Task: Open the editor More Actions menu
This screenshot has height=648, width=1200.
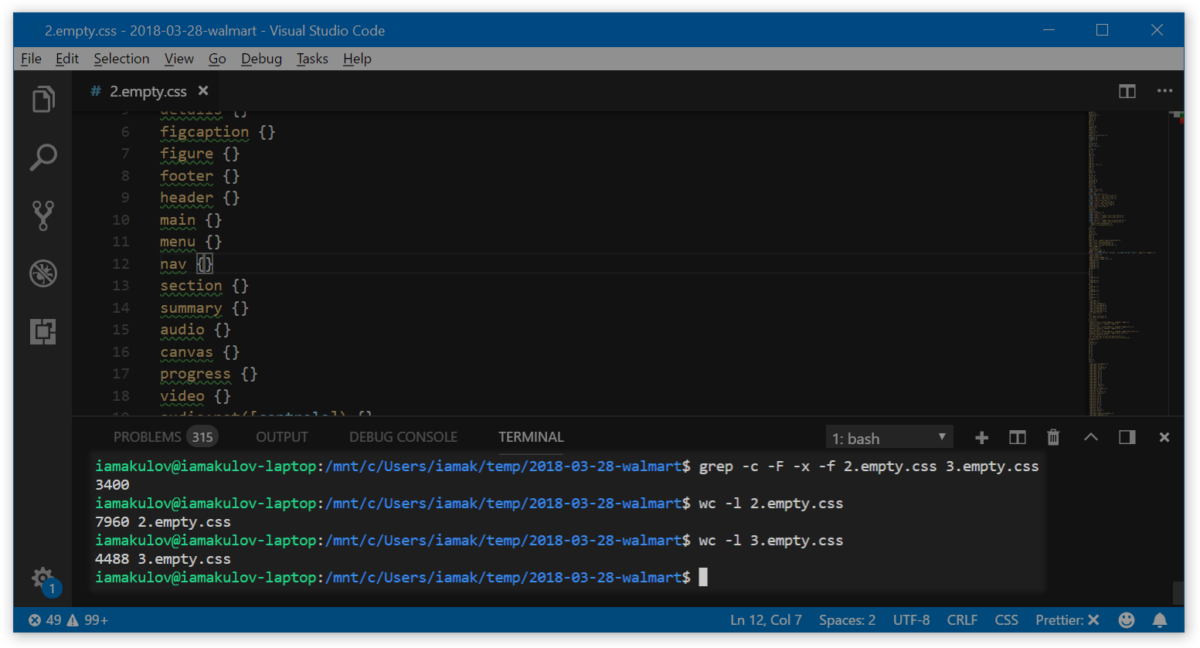Action: click(x=1165, y=91)
